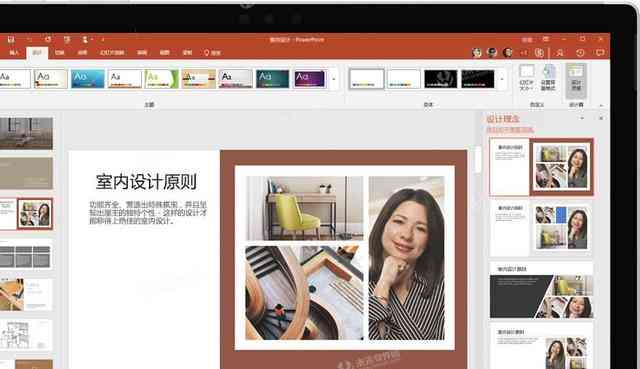The image size is (640, 369).
Task: Open version history clock icon
Action: 580,53
